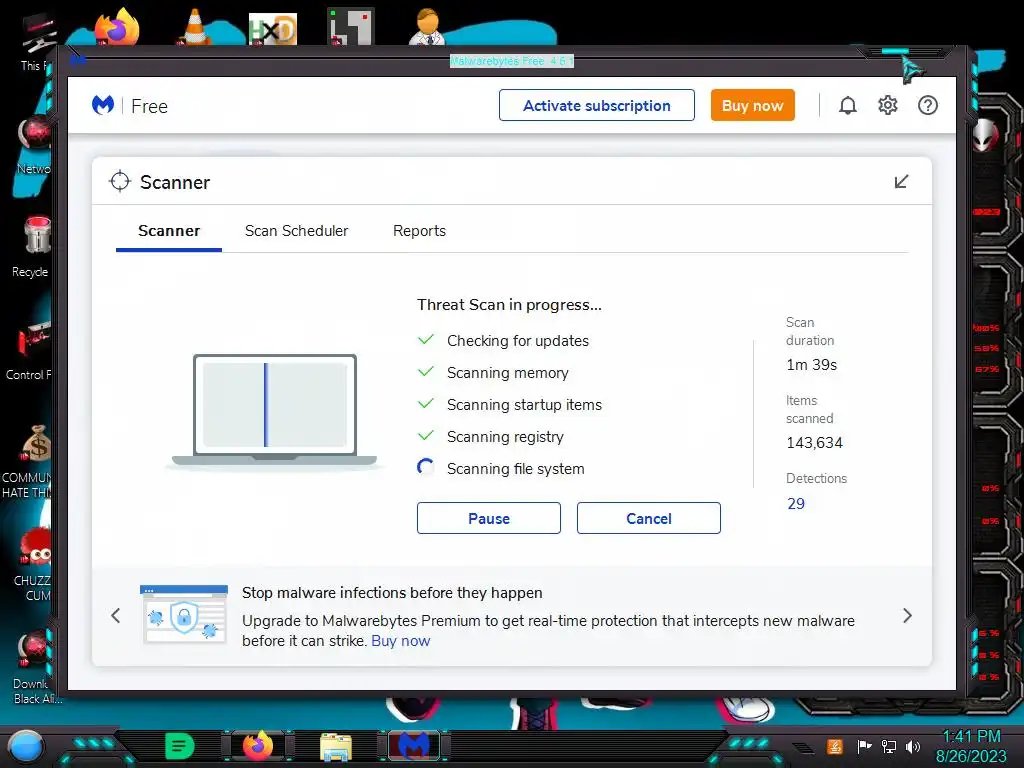Open Firefox desktop shortcut
The width and height of the screenshot is (1024, 768).
[118, 26]
